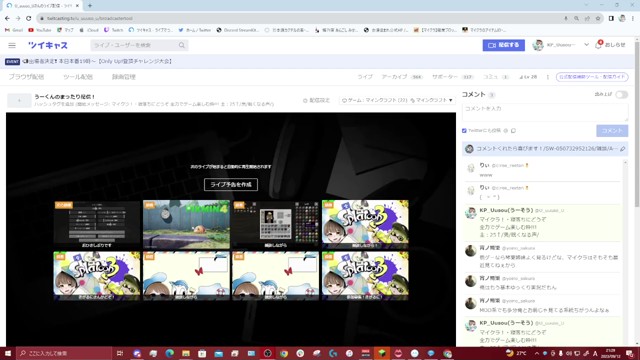The height and width of the screenshot is (360, 640).
Task: Open the PIKMIN 4 recording thumbnail
Action: coord(187,224)
